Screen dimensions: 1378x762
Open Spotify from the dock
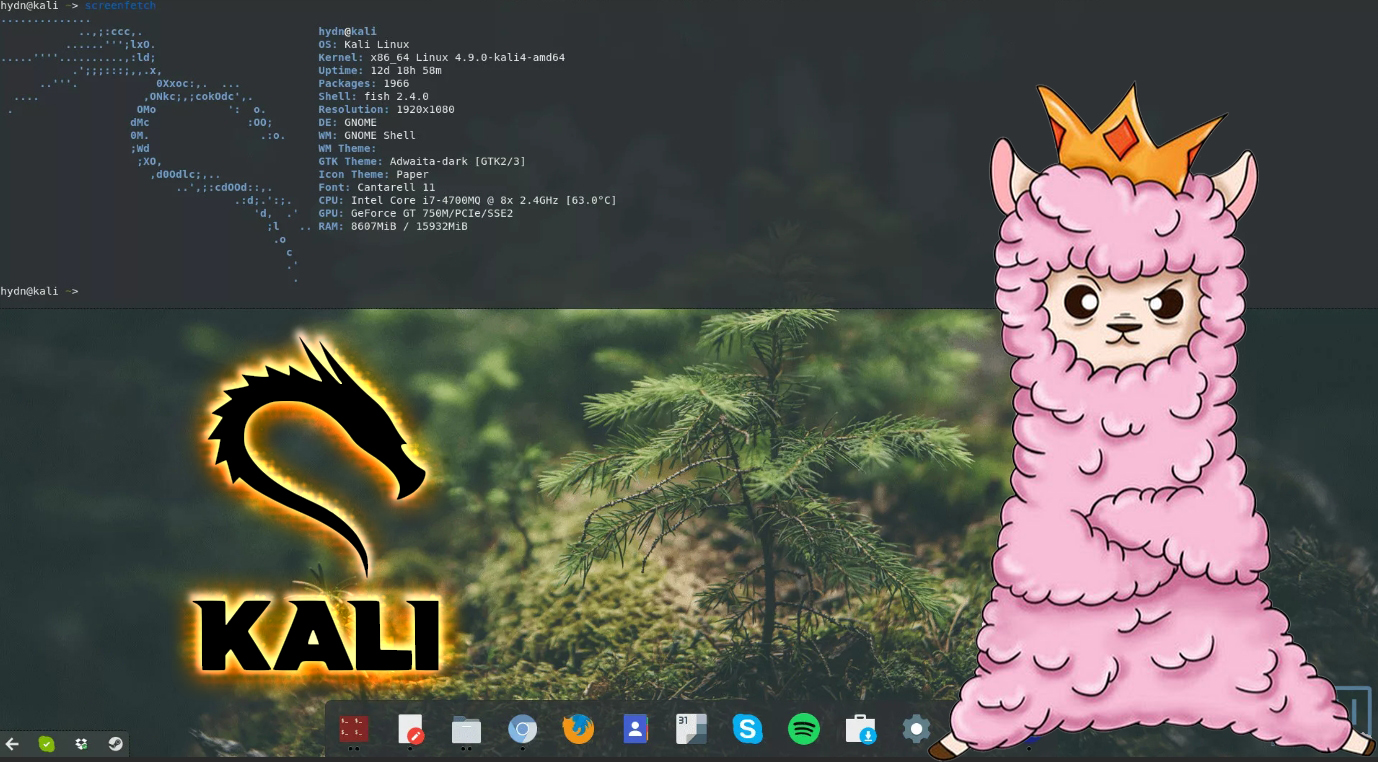pos(804,729)
